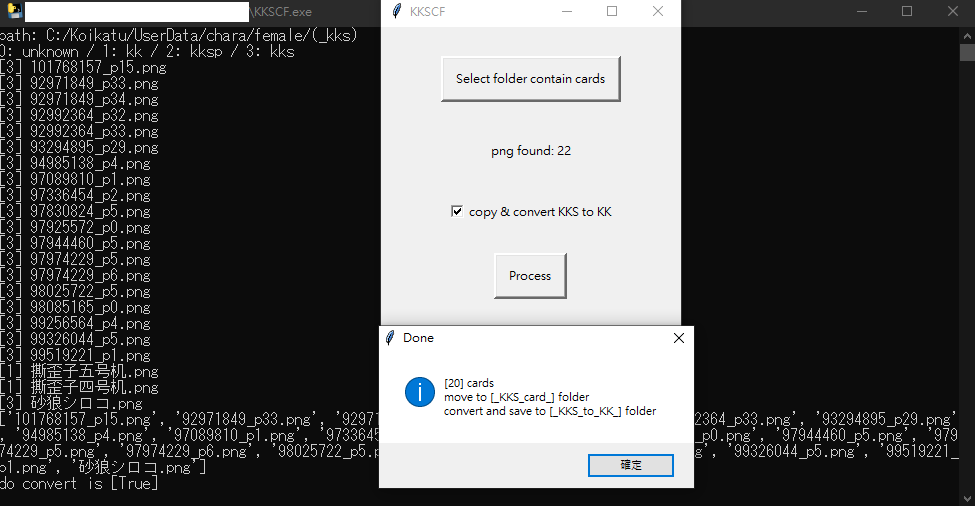This screenshot has width=975, height=506.
Task: Click the feather icon in KKSCF title bar
Action: coord(397,11)
